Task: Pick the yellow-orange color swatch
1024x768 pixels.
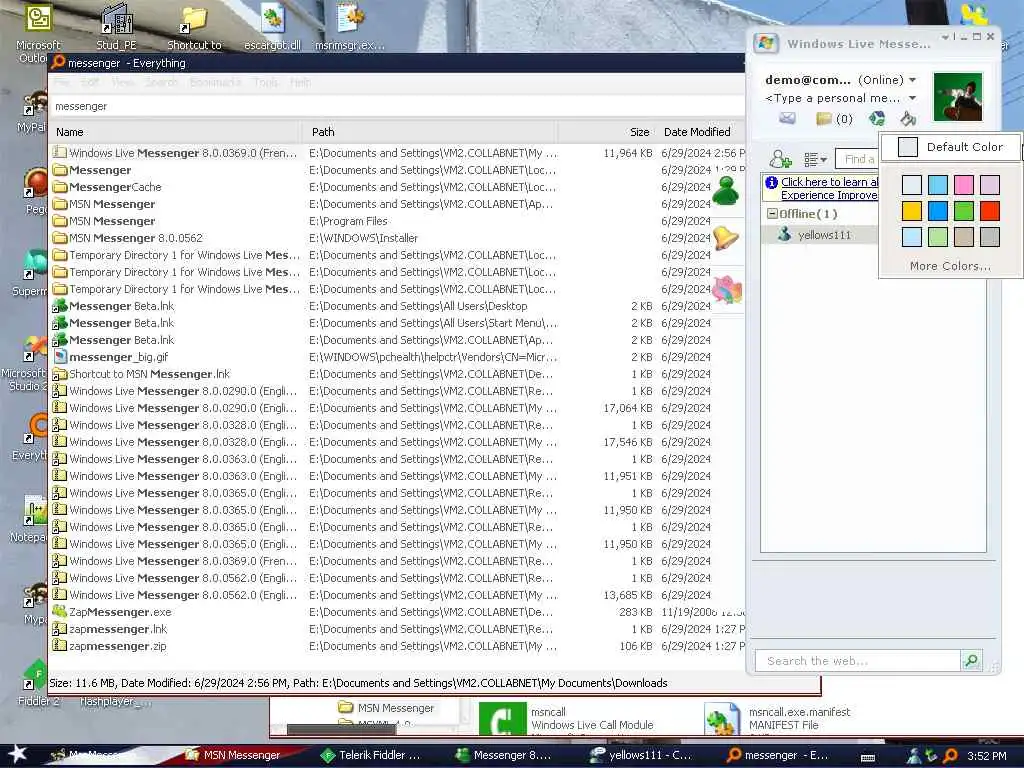Action: [911, 211]
